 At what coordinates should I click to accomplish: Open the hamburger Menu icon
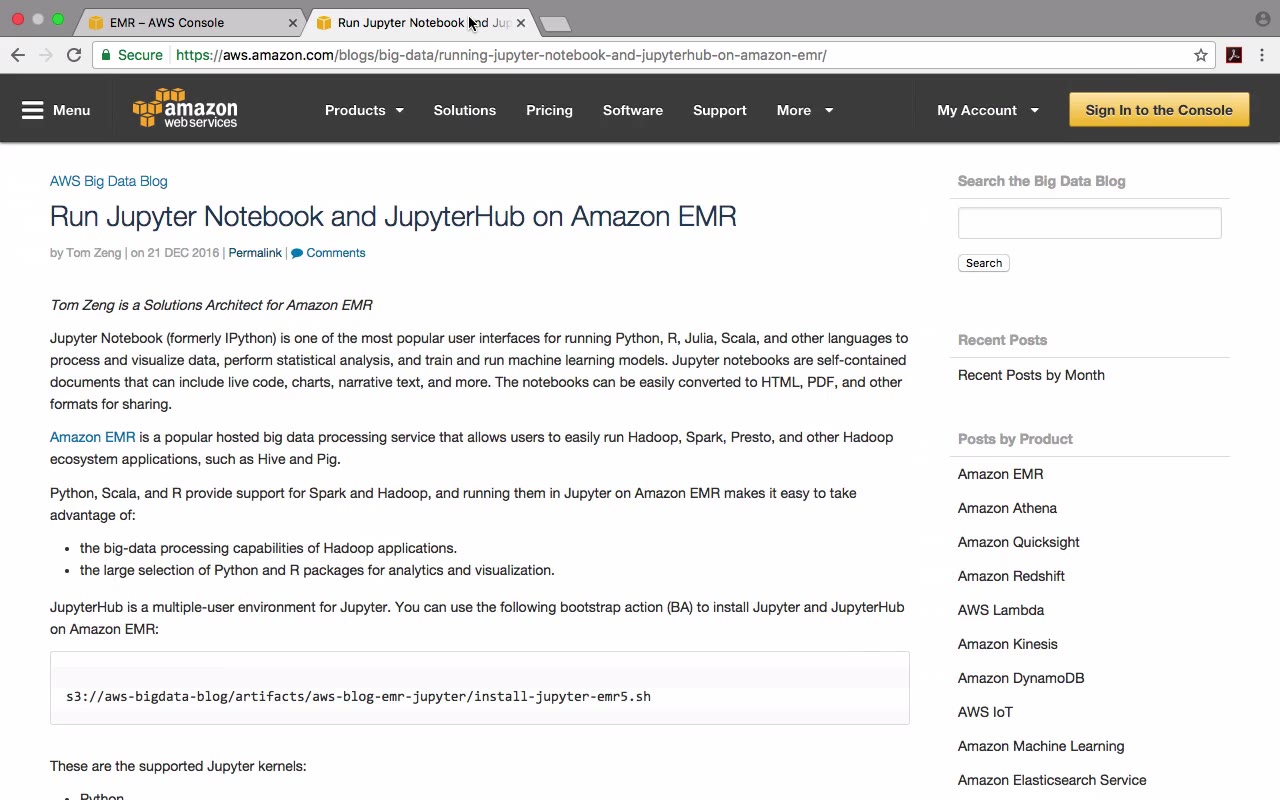(x=33, y=110)
